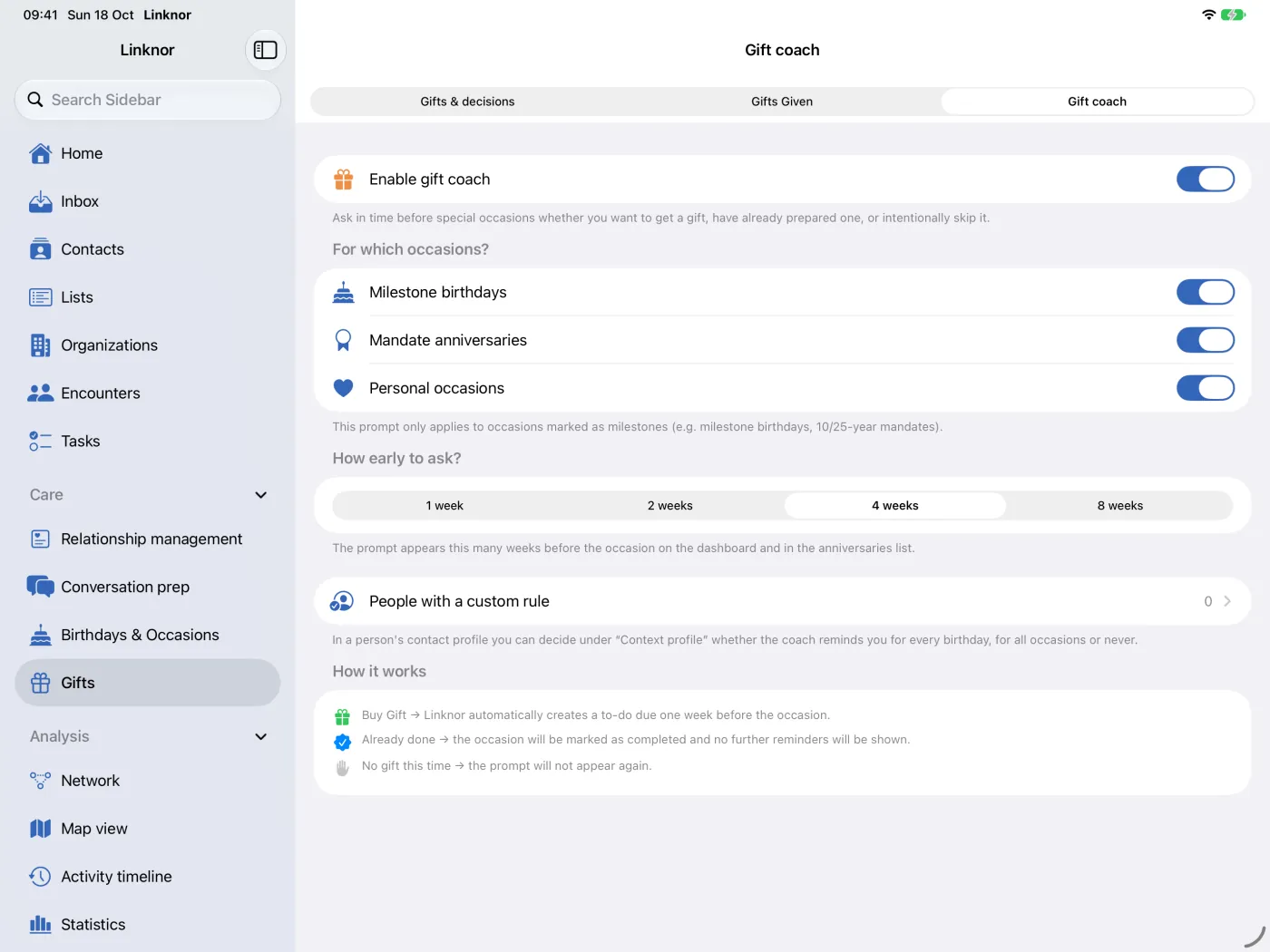The width and height of the screenshot is (1270, 952).
Task: Open Network via its node-graph icon
Action: 41,781
